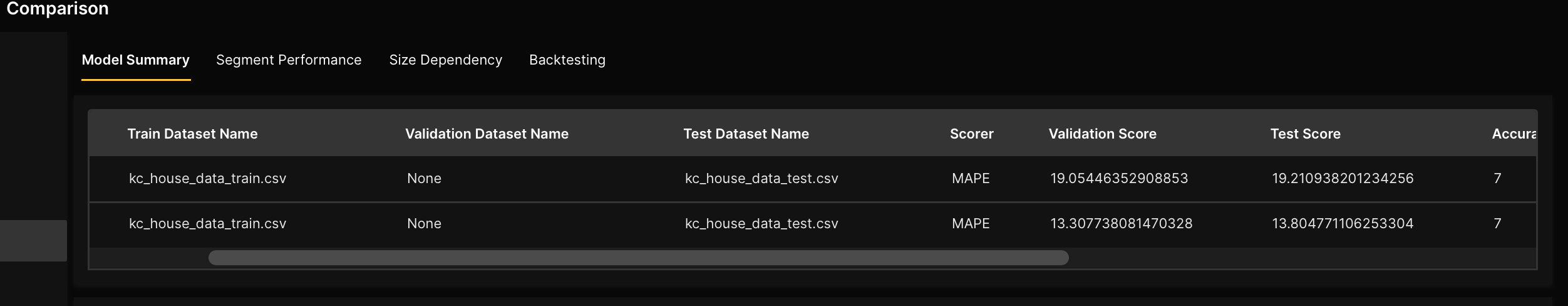This screenshot has width=1568, height=306.
Task: Click the Test Score column header
Action: click(x=1305, y=134)
